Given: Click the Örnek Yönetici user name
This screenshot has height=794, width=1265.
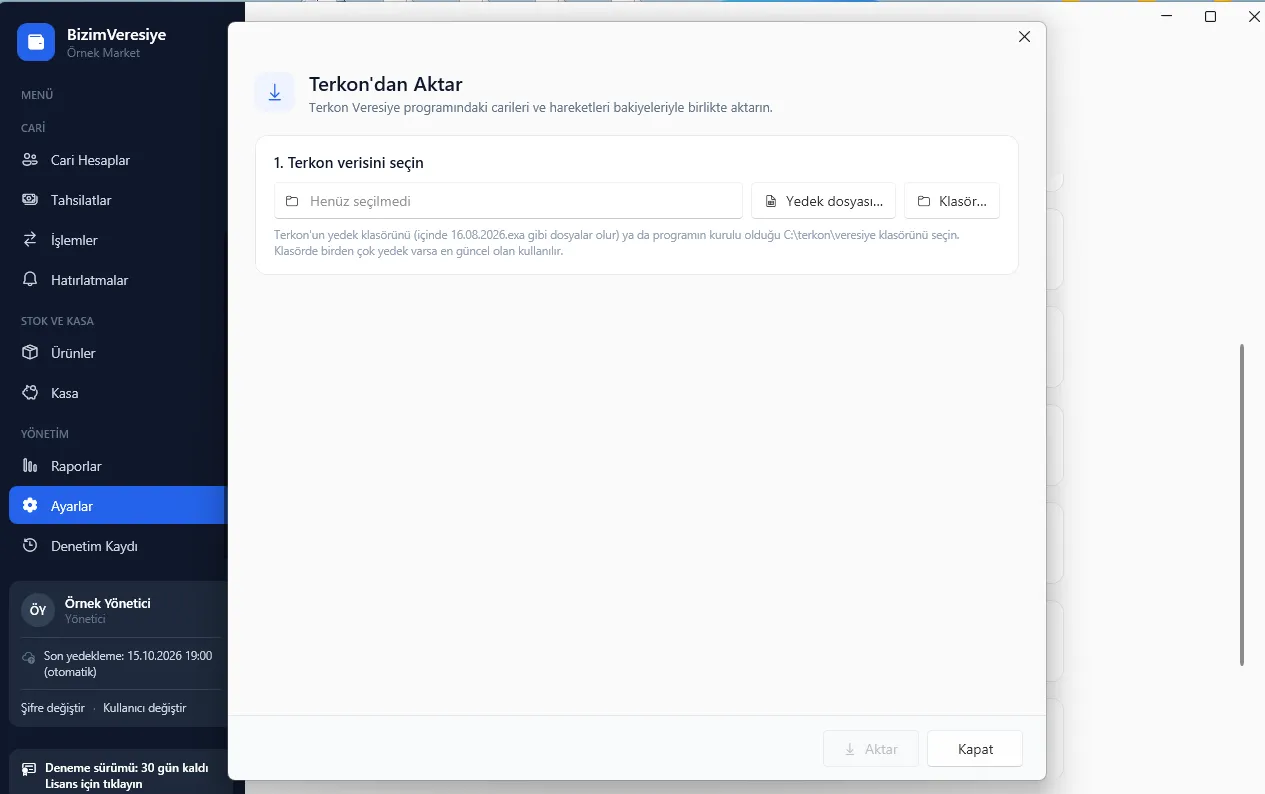Looking at the screenshot, I should pos(107,603).
